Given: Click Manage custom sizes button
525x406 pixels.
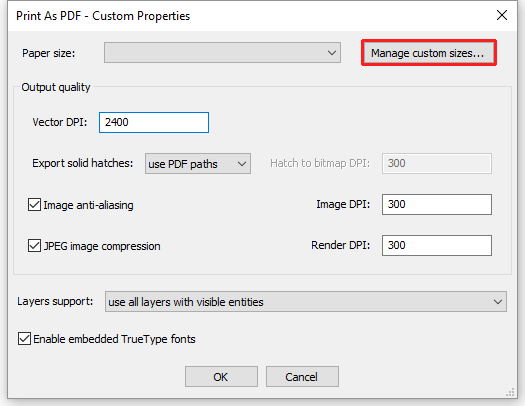Looking at the screenshot, I should pos(429,53).
